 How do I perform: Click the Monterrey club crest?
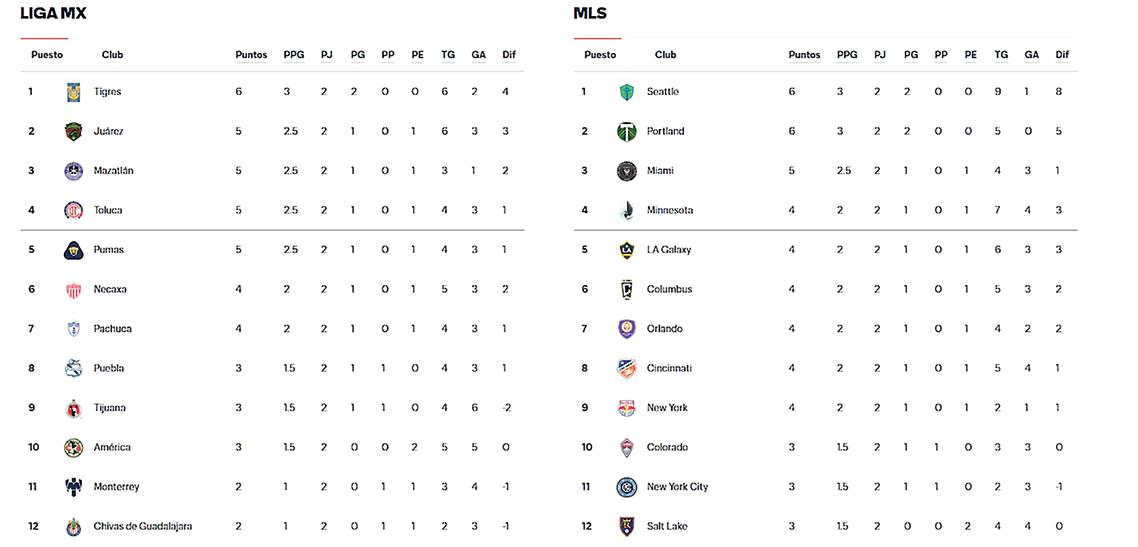[73, 487]
